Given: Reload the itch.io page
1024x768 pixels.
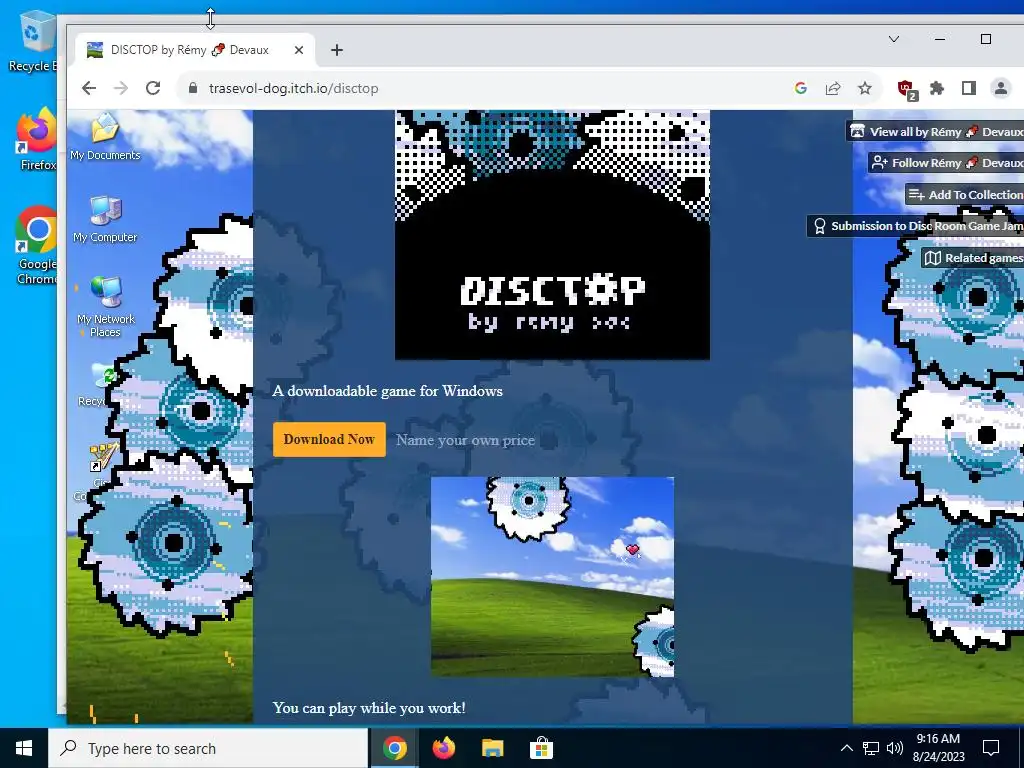Looking at the screenshot, I should click(153, 88).
